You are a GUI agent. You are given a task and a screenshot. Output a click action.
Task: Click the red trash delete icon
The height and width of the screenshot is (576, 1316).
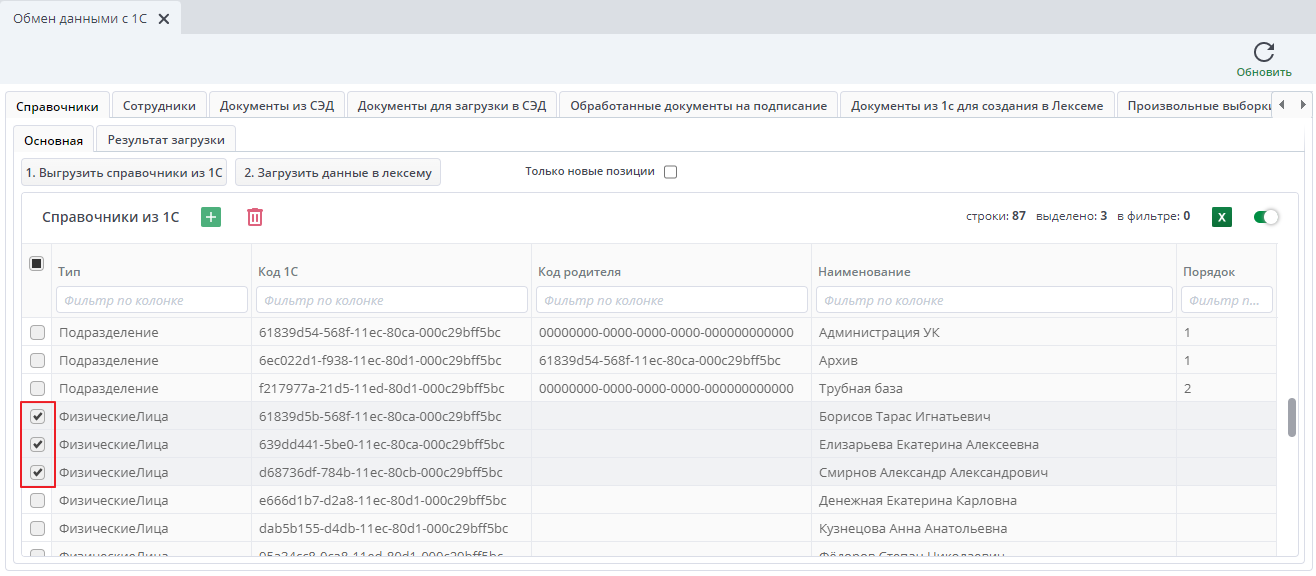pyautogui.click(x=255, y=217)
